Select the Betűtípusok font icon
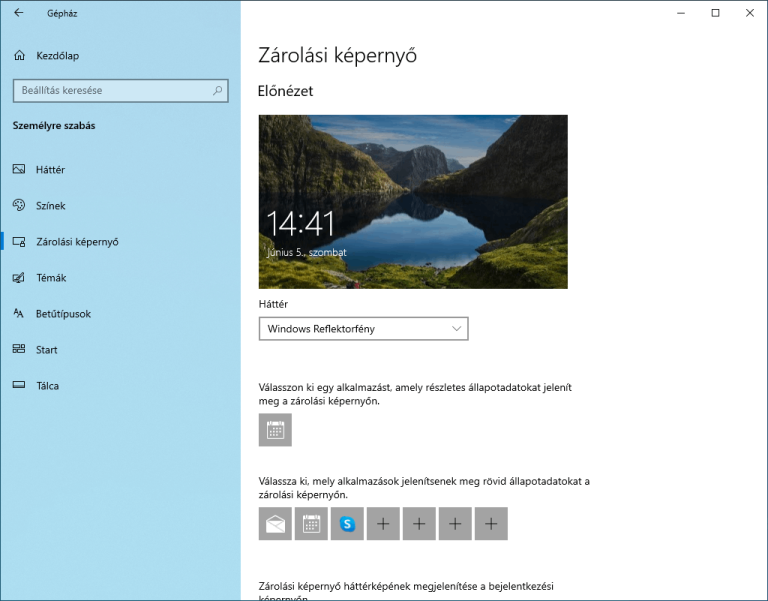Viewport: 768px width, 601px height. [x=19, y=313]
